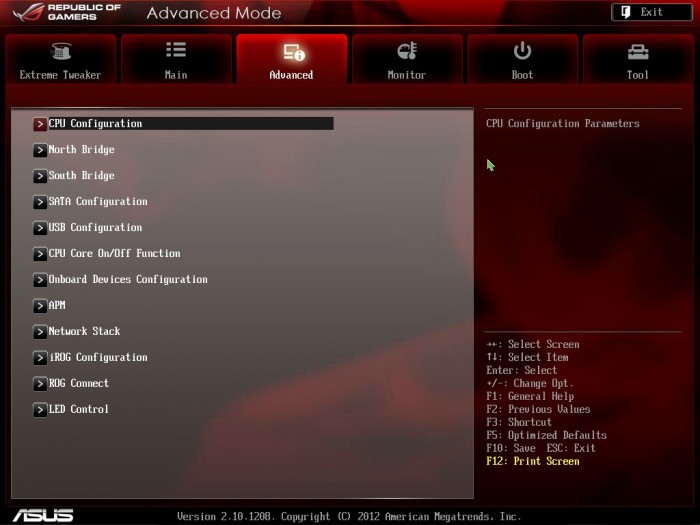Click the ASUS logo
The image size is (700, 525).
[x=43, y=515]
